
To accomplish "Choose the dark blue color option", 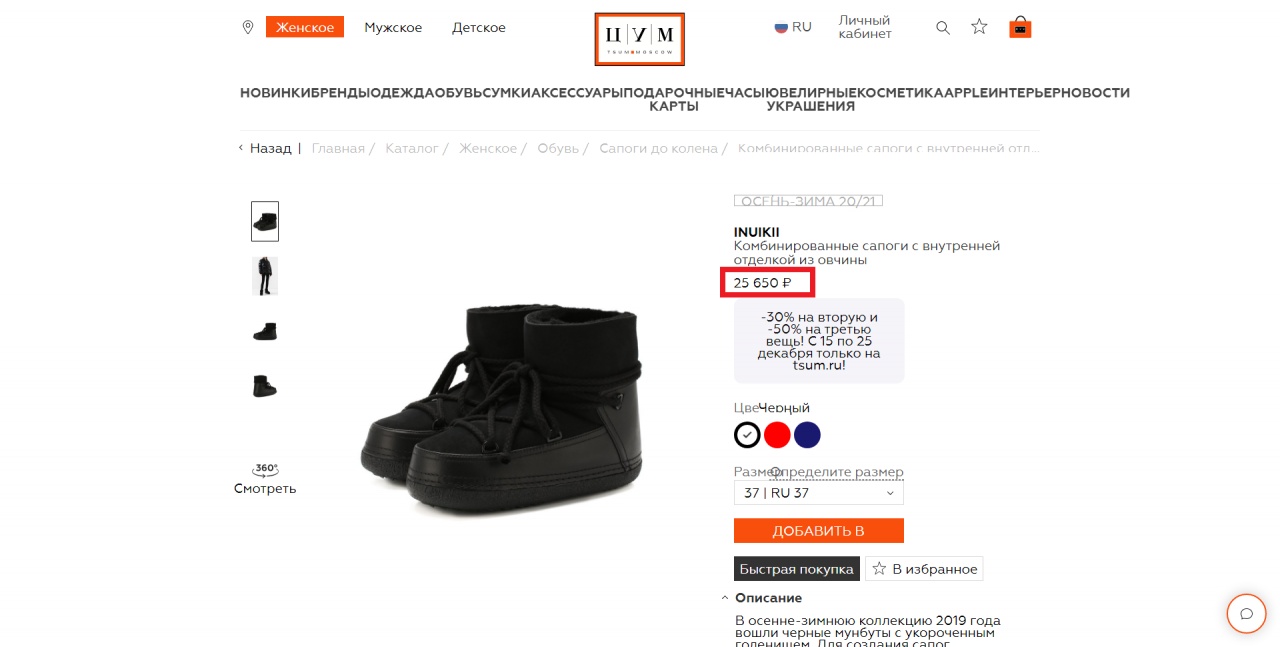I will 807,435.
